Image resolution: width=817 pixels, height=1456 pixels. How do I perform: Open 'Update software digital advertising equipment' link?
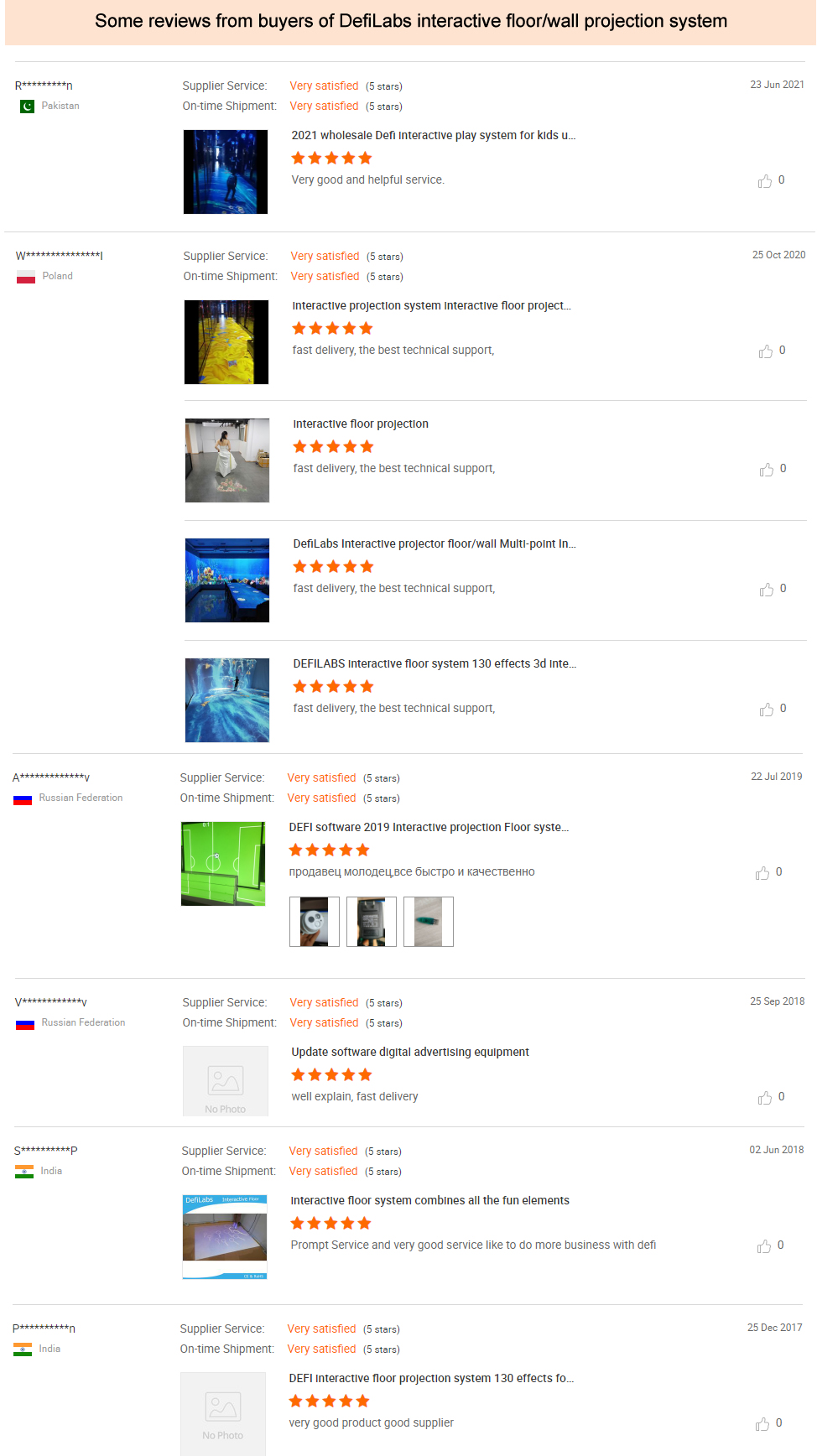[410, 1052]
